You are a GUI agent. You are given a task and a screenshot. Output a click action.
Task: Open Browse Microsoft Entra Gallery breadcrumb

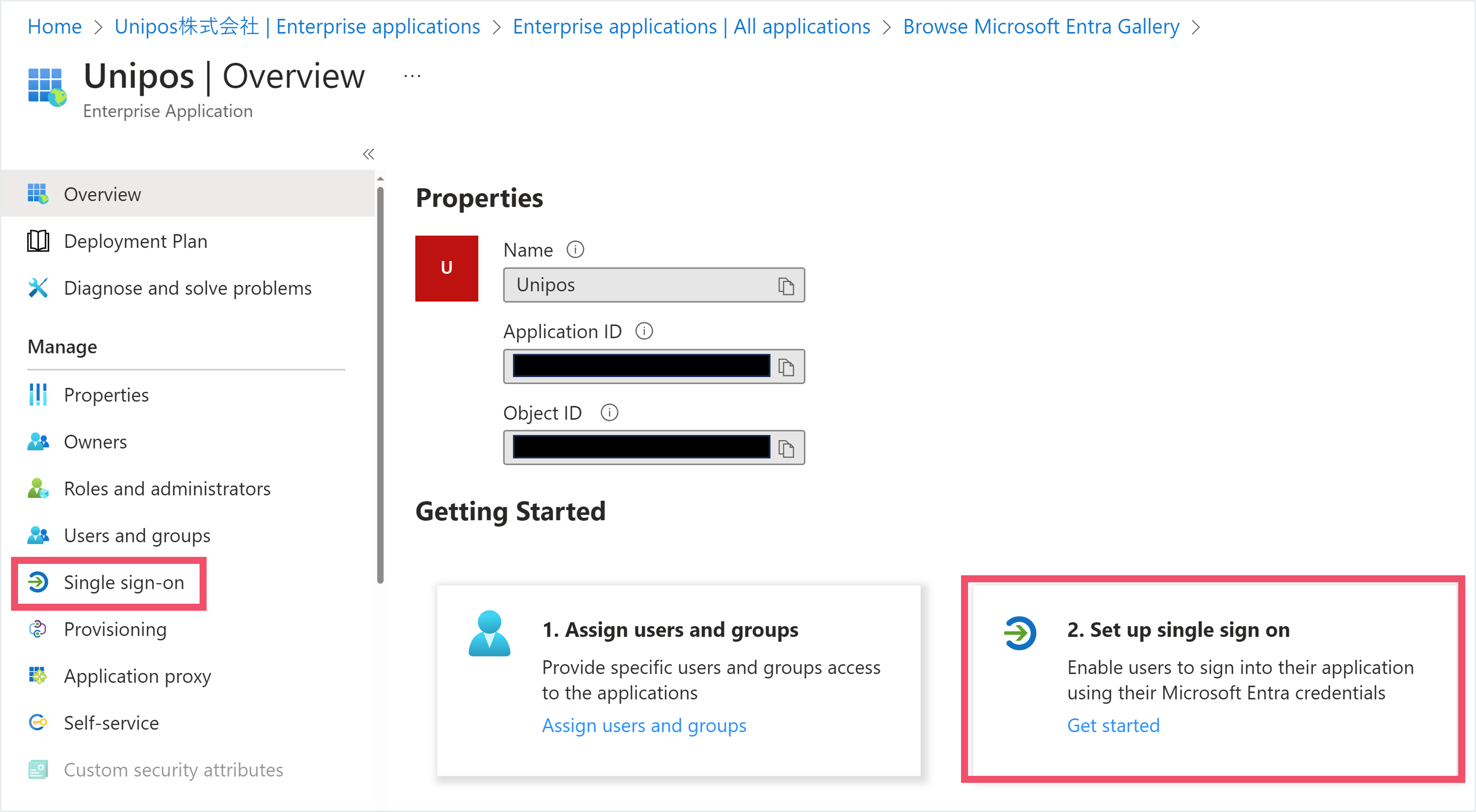coord(1041,26)
